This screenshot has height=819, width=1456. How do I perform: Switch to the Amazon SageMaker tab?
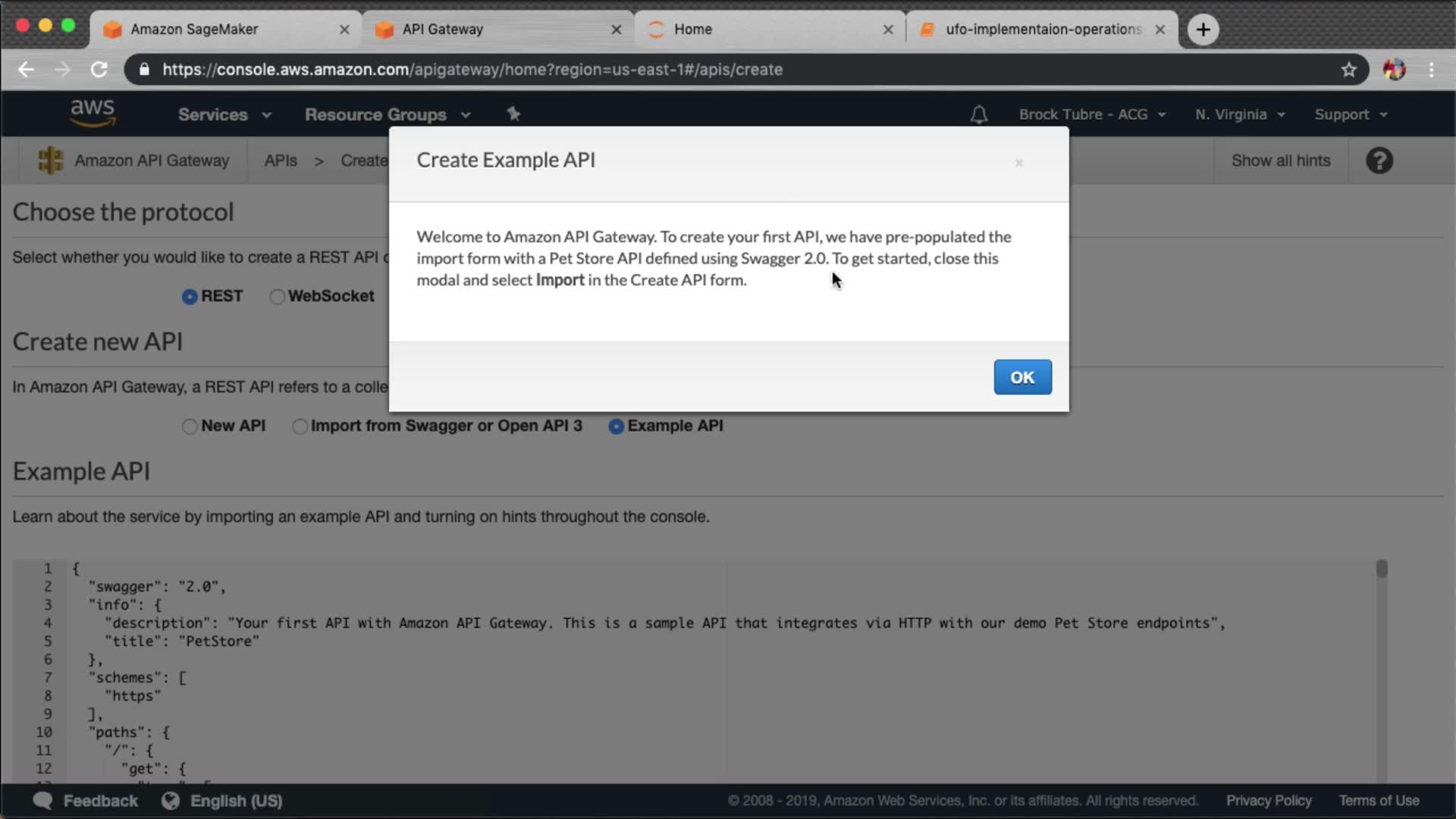pos(194,30)
